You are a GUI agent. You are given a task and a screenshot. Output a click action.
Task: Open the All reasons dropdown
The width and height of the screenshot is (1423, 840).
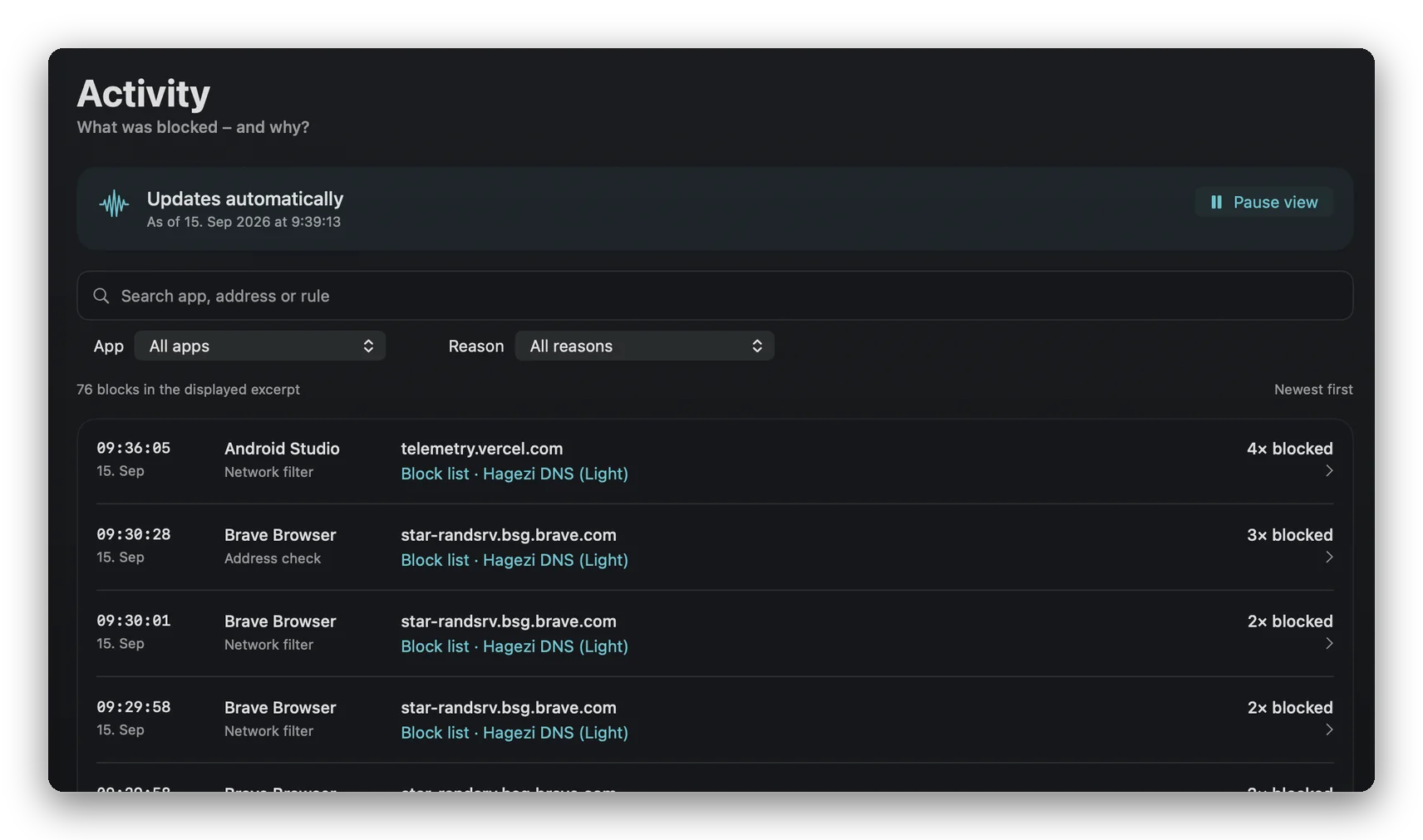[645, 346]
